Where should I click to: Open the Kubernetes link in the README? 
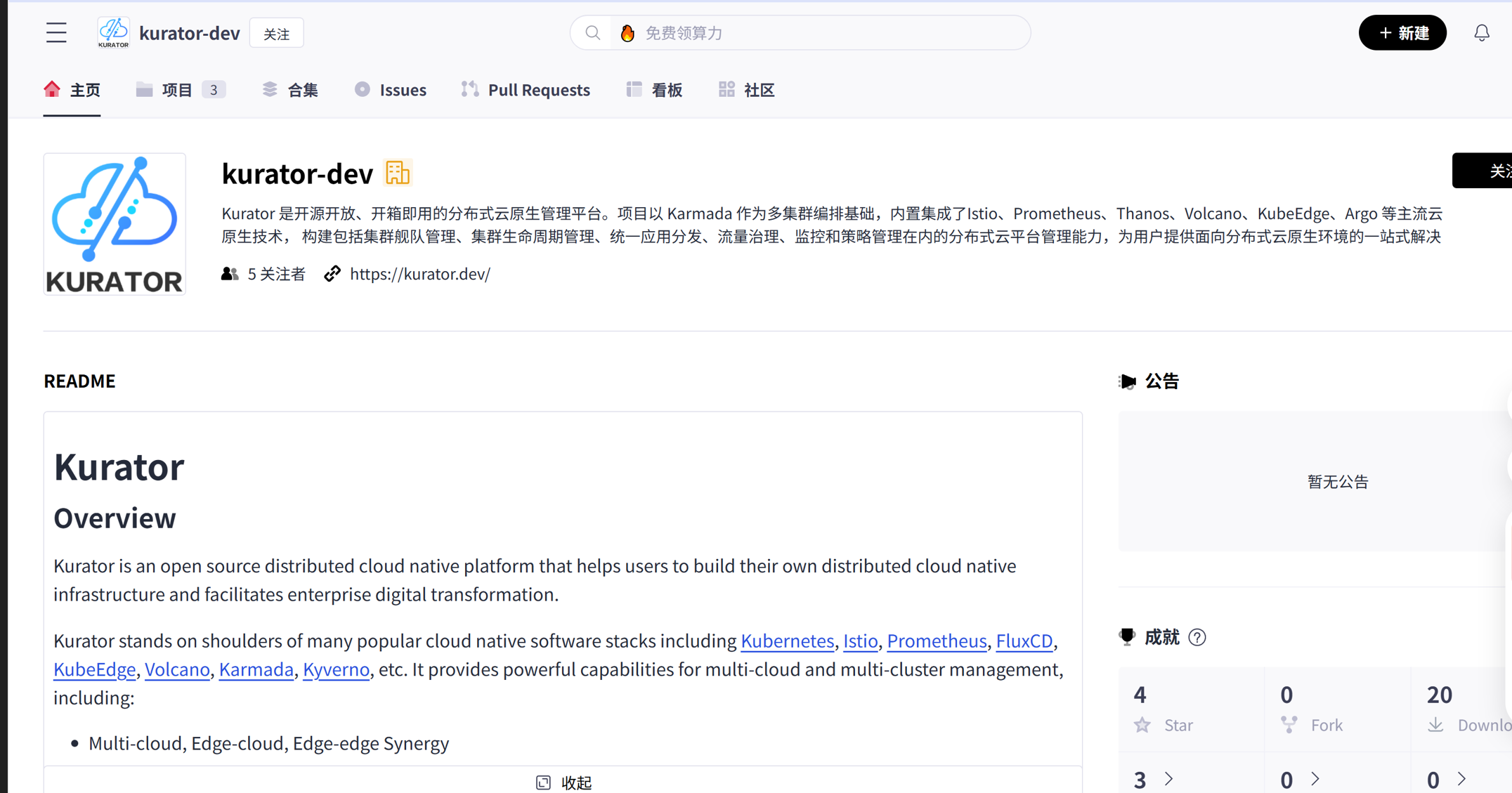tap(787, 641)
